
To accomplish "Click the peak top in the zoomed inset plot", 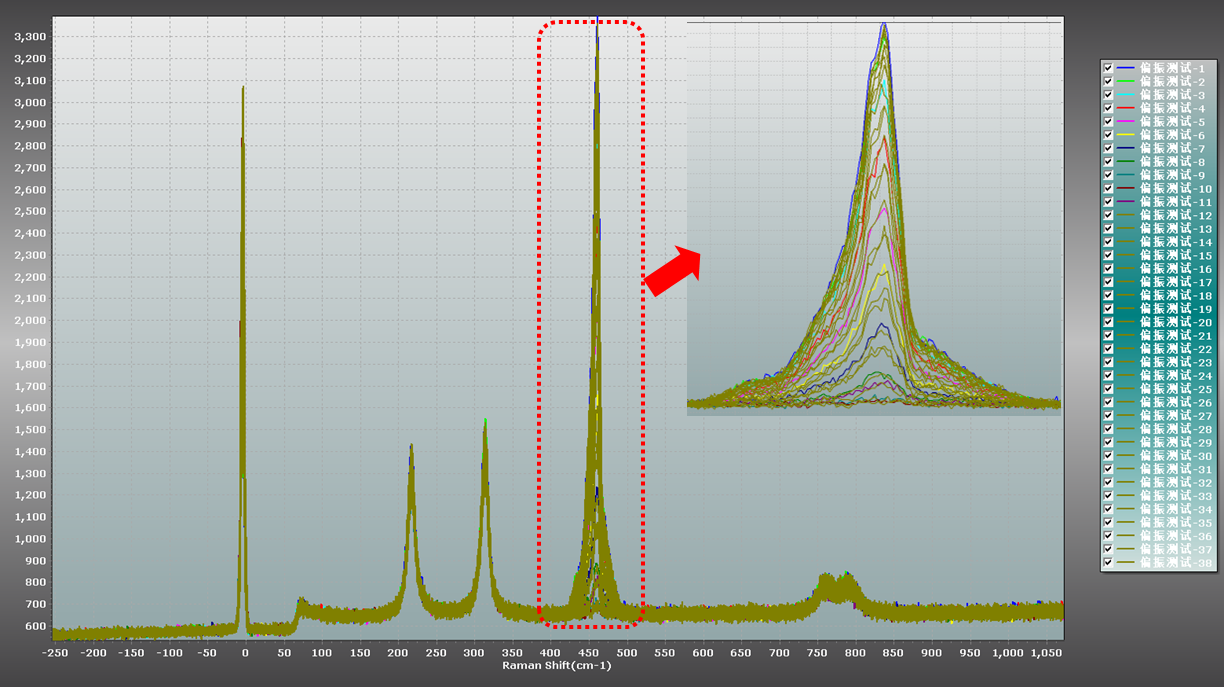I will [884, 27].
